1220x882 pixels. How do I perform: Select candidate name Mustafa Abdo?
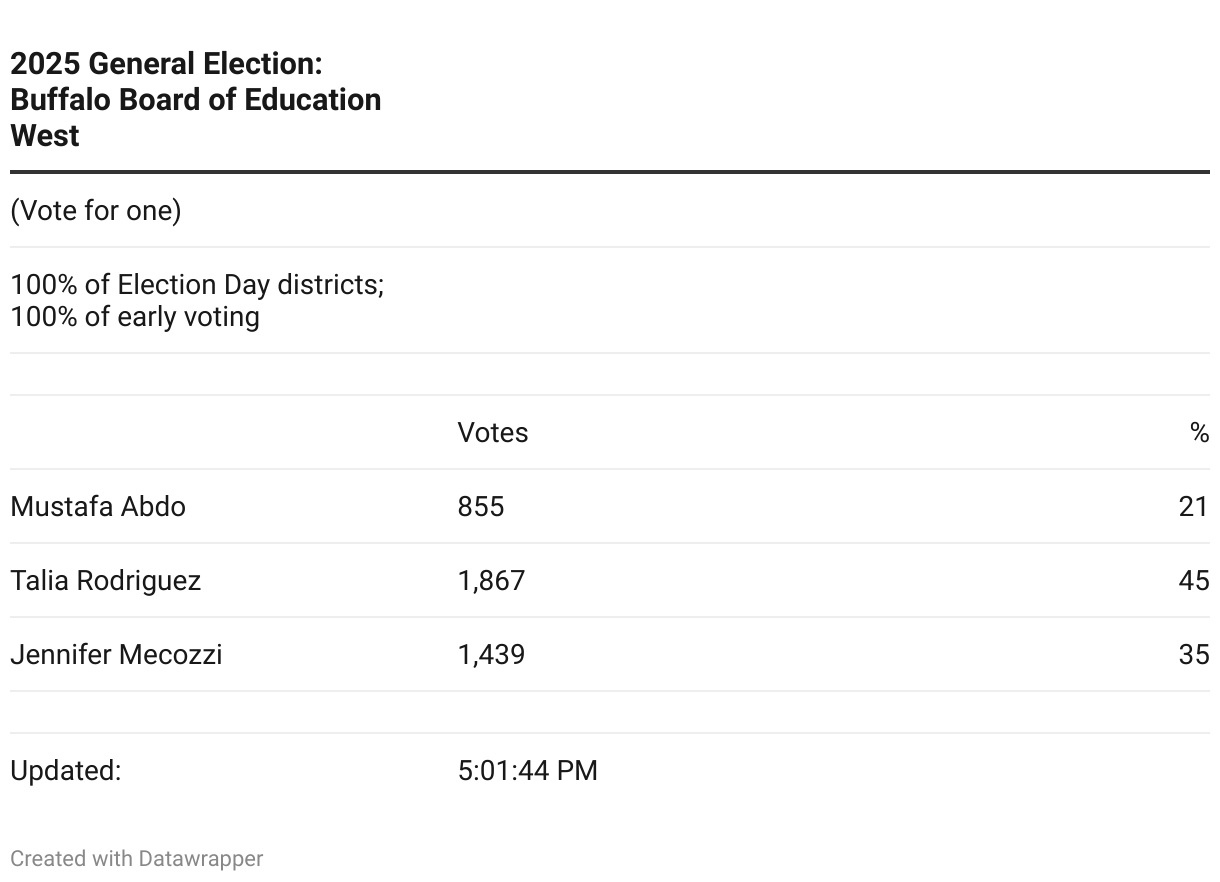98,507
